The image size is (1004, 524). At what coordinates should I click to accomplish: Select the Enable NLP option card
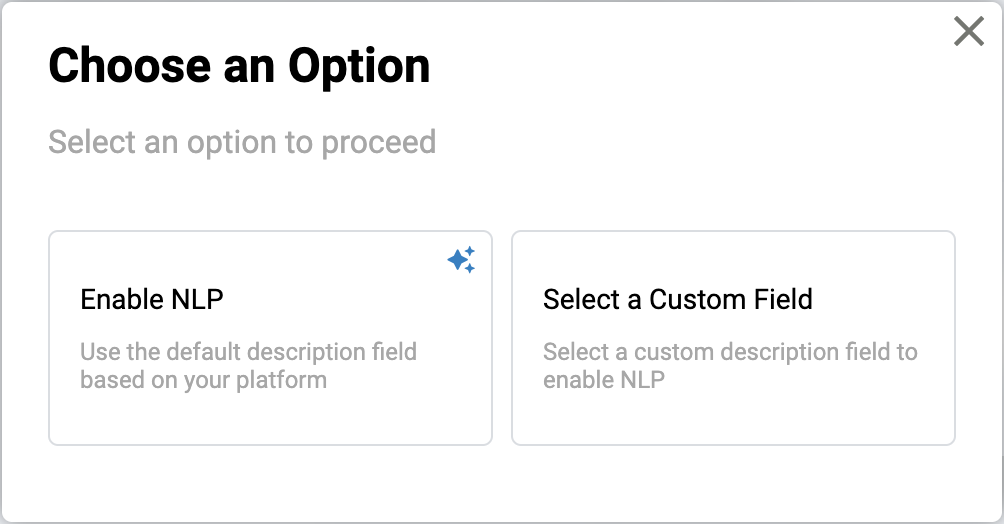pyautogui.click(x=270, y=338)
